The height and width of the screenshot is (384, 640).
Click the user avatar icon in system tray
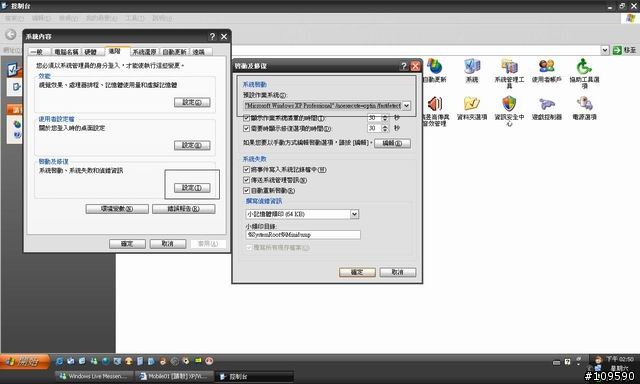pos(598,360)
